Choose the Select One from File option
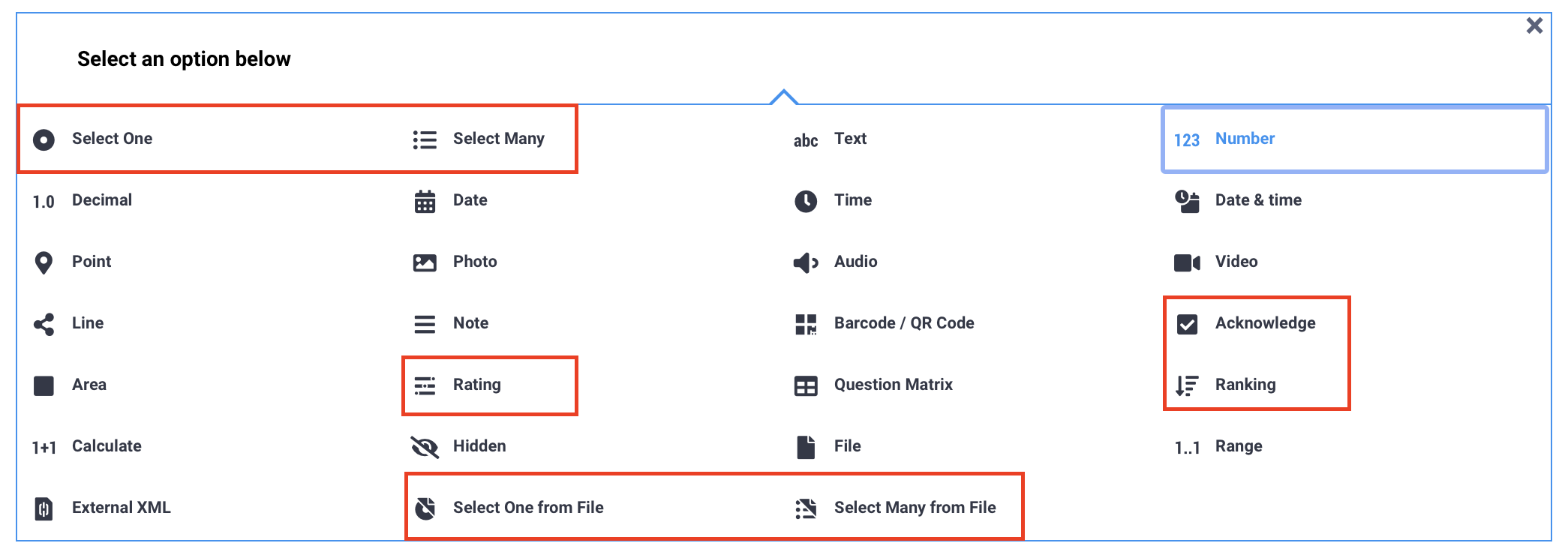The width and height of the screenshot is (1568, 552). [x=527, y=508]
